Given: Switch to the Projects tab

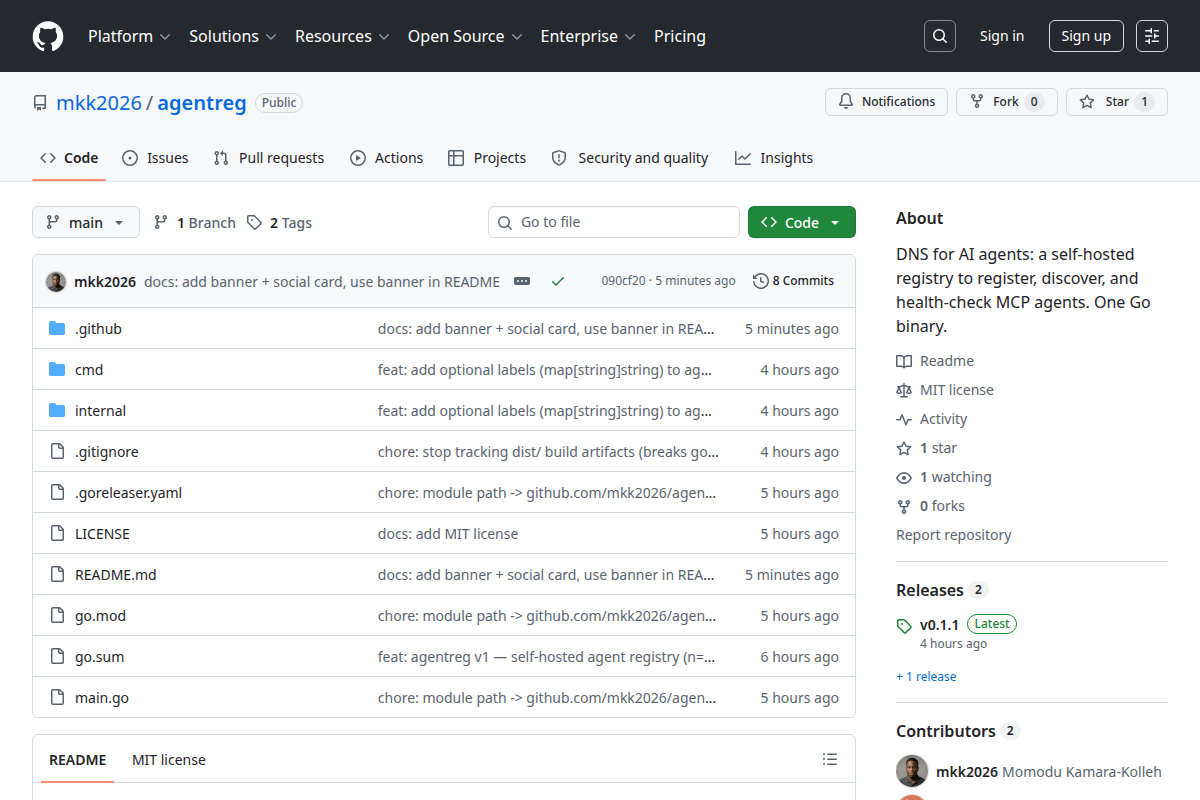Looking at the screenshot, I should pos(487,158).
